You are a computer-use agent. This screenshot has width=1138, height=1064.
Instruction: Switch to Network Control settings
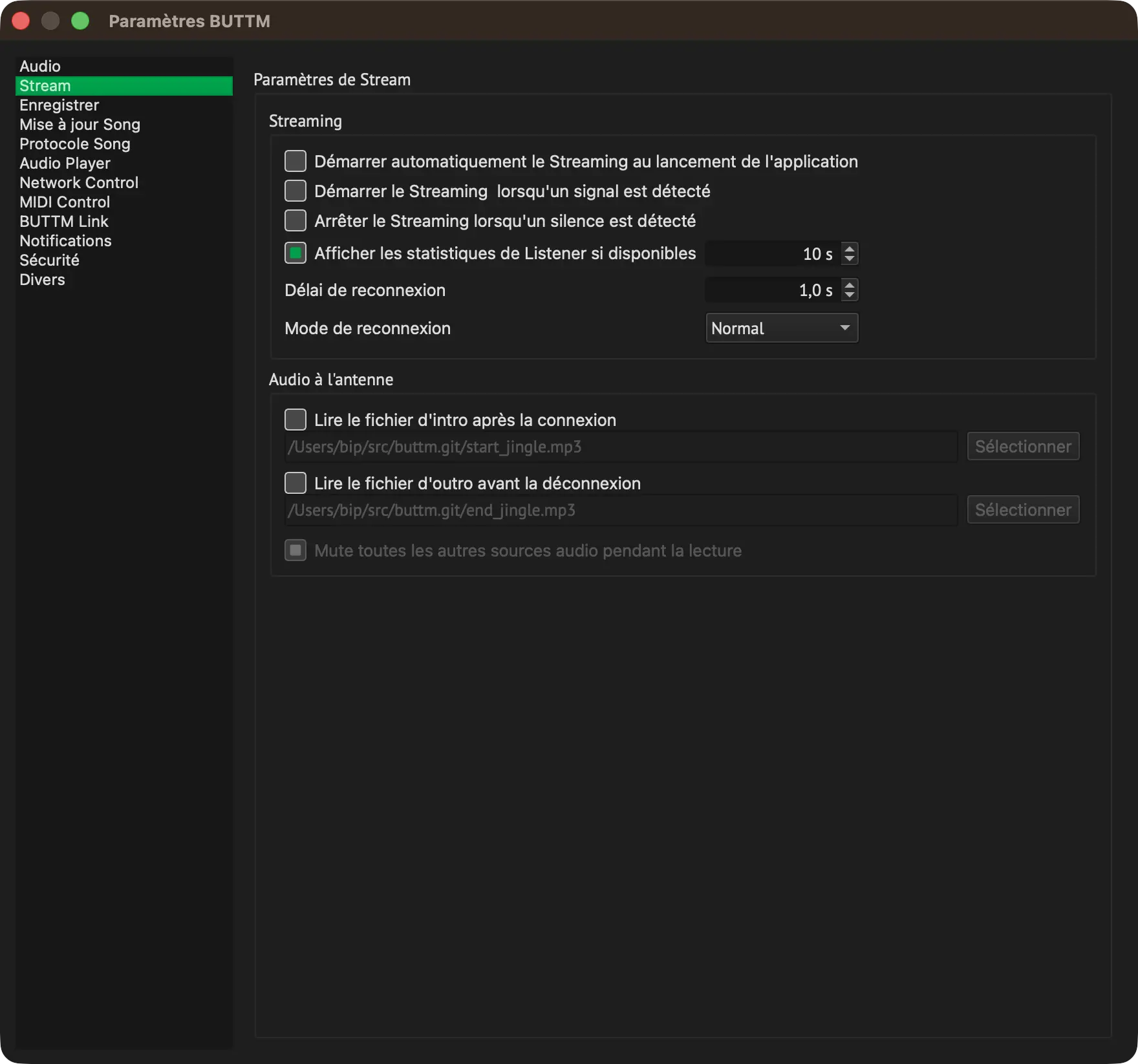(x=123, y=182)
